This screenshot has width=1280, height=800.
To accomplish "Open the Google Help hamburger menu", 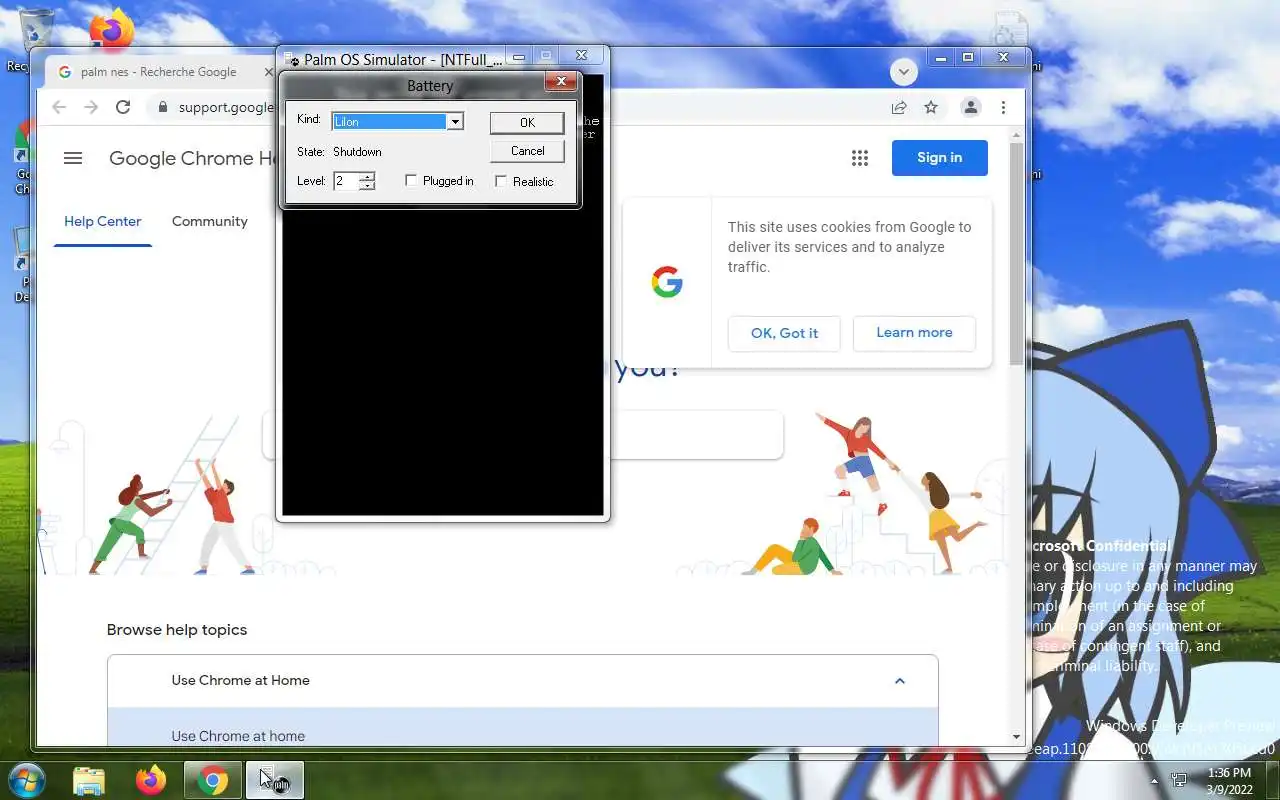I will coord(73,158).
